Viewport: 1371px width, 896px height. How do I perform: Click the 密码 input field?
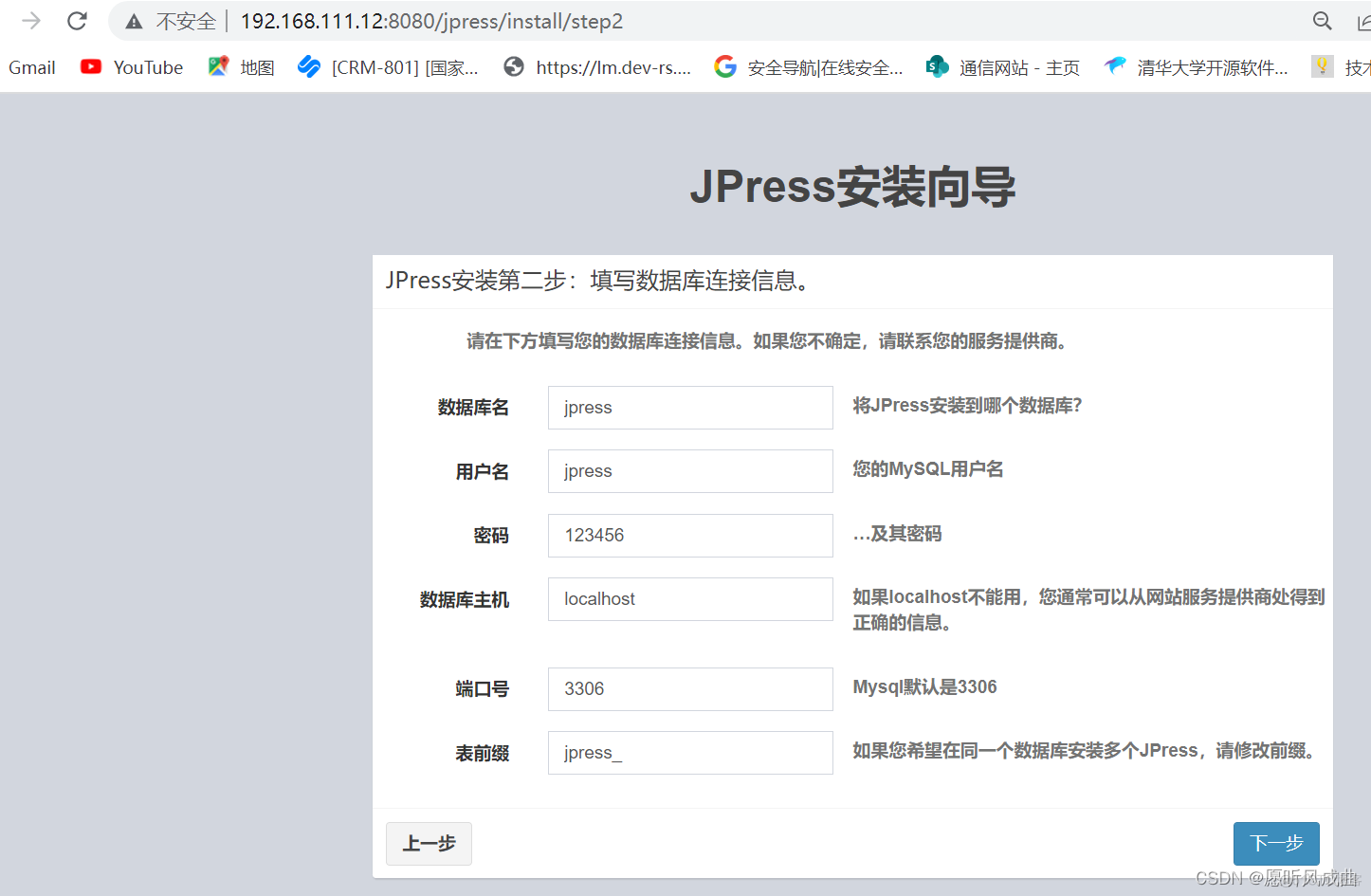pos(690,536)
